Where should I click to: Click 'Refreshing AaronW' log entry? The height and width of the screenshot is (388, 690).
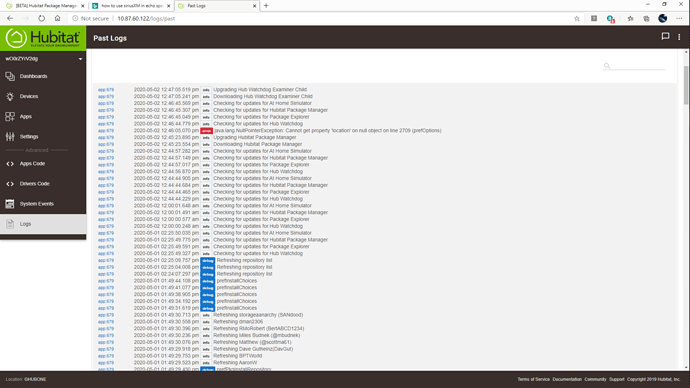235,362
